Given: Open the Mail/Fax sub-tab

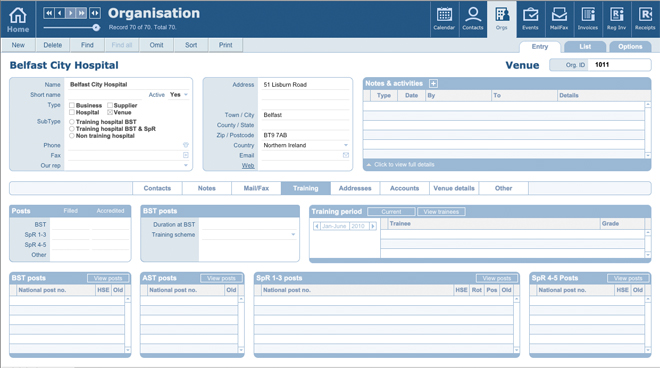Looking at the screenshot, I should pos(256,188).
